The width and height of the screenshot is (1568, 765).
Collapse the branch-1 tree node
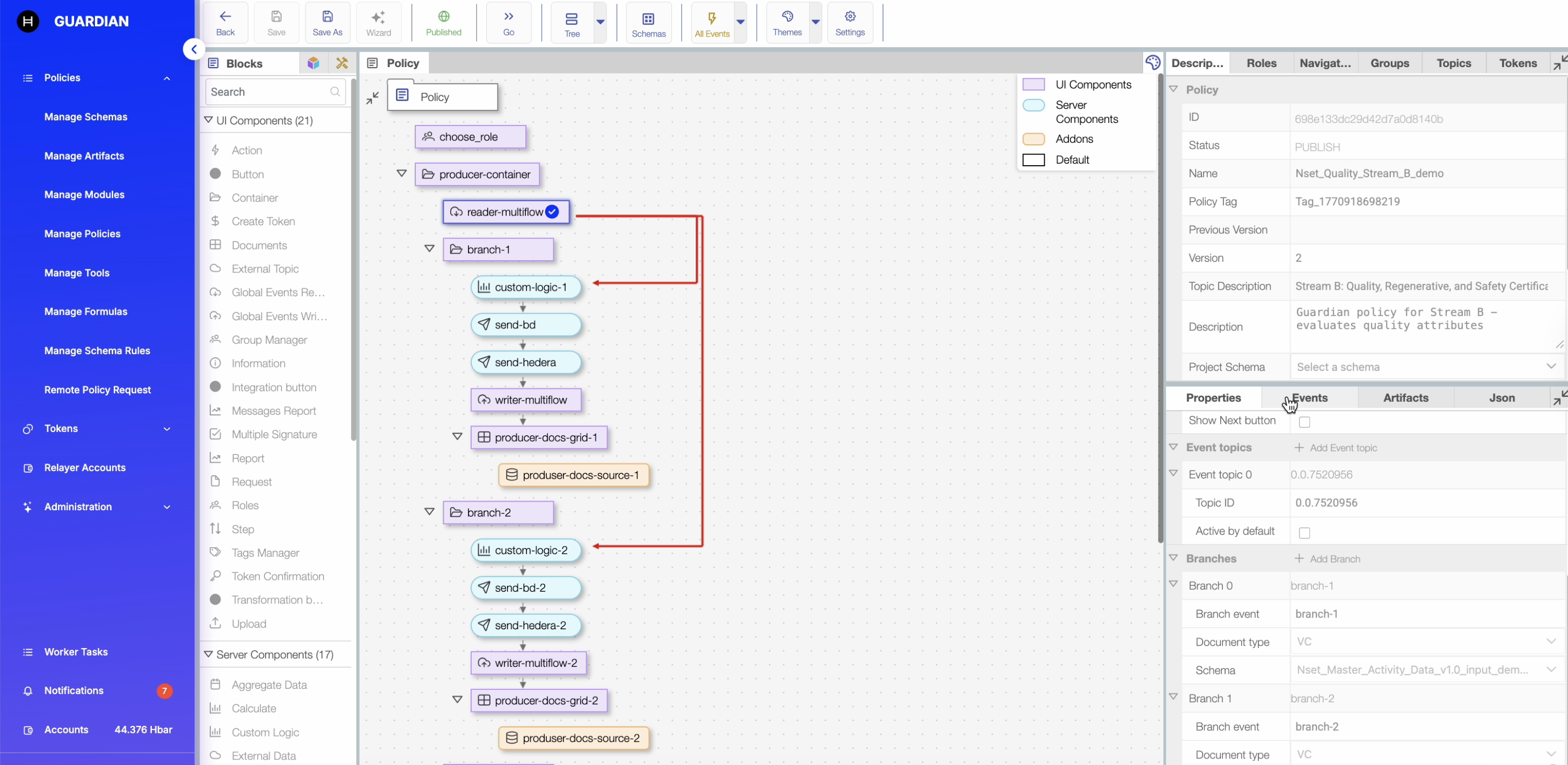(x=429, y=249)
